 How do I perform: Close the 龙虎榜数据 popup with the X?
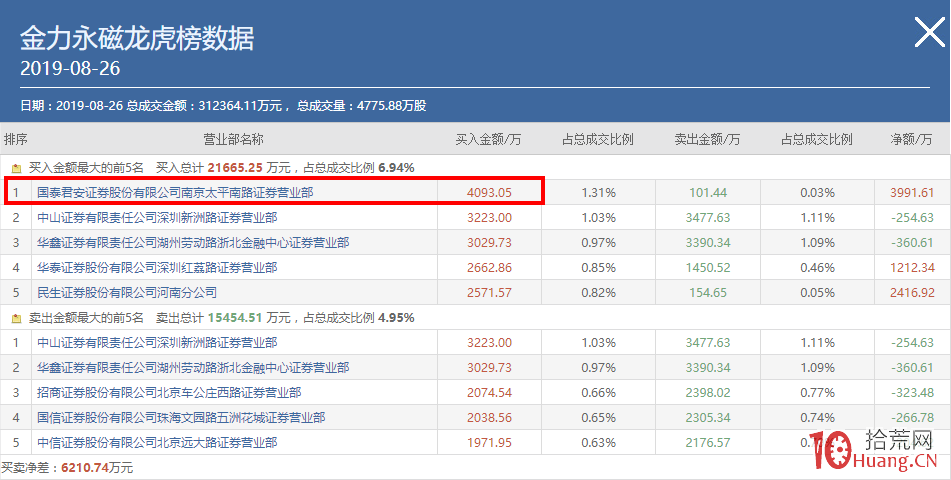929,32
